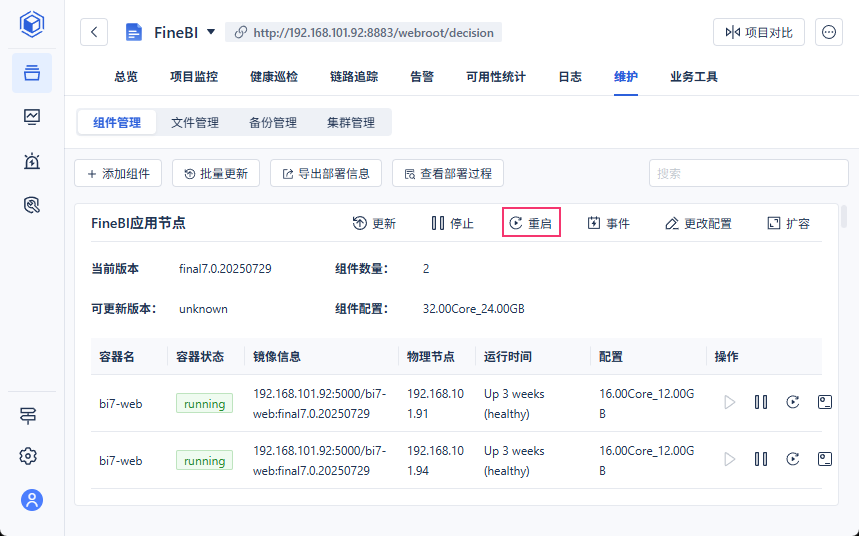Screen dimensions: 859x536
Task: Expand the FineBI project dropdown arrow
Action: pyautogui.click(x=211, y=32)
